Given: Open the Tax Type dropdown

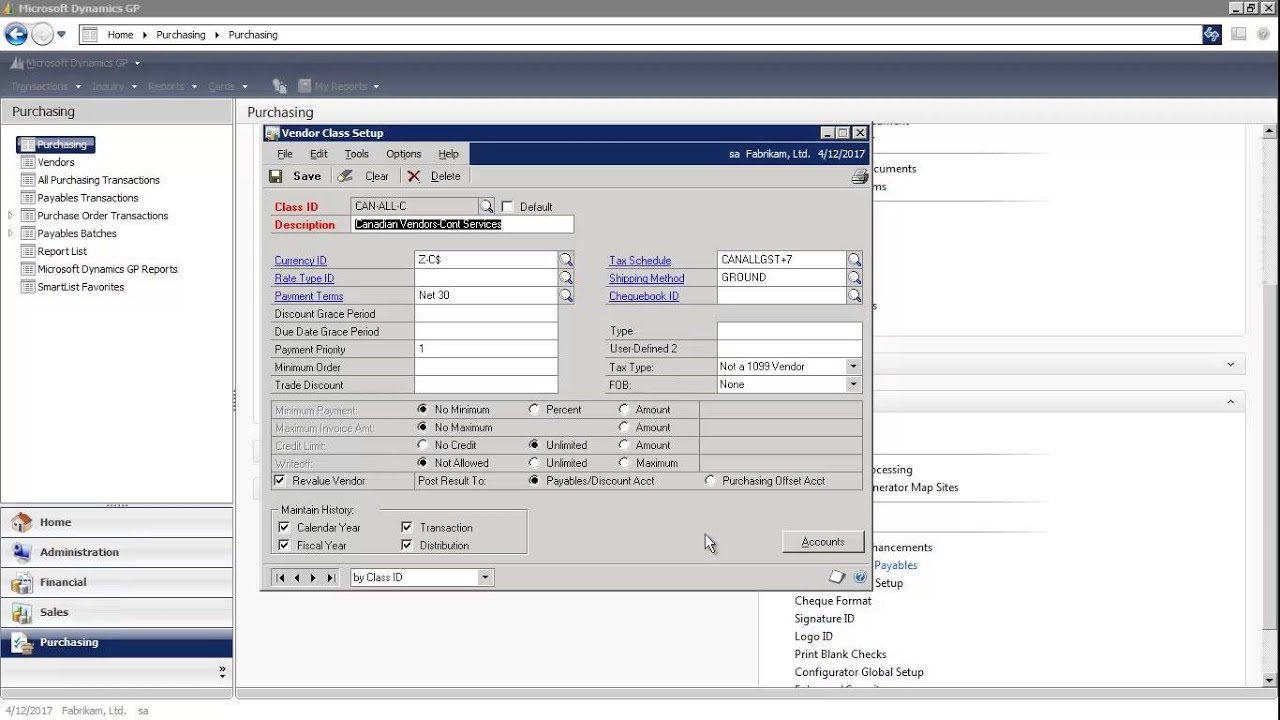Looking at the screenshot, I should point(853,367).
